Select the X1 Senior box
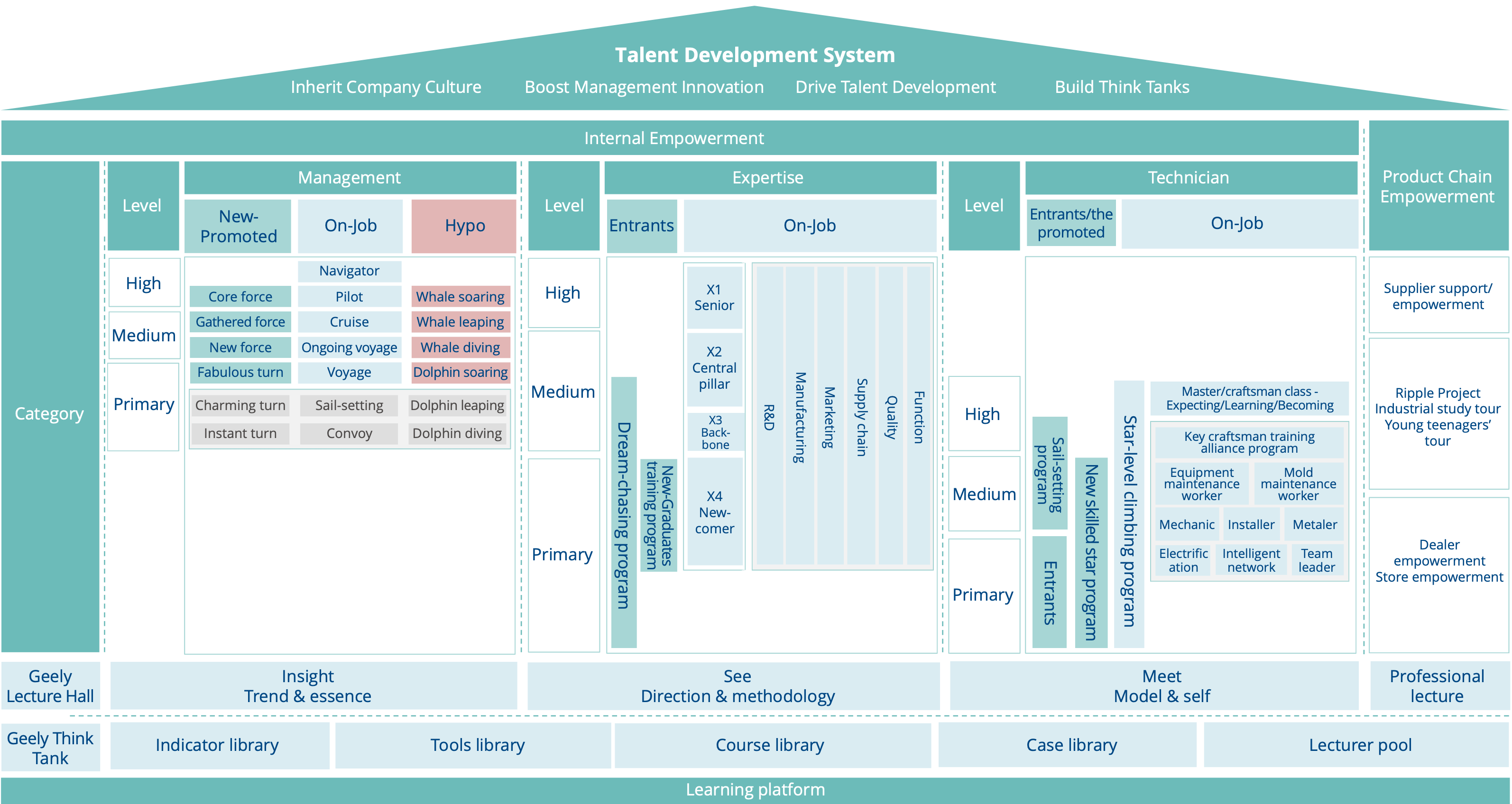 click(714, 298)
